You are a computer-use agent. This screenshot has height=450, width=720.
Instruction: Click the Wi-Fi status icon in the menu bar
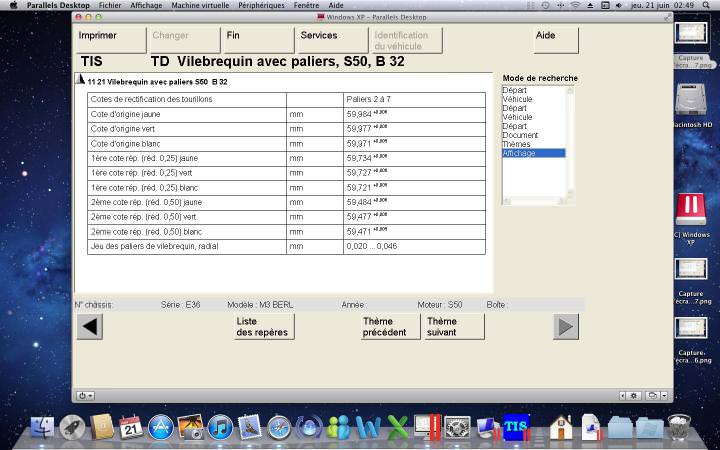click(x=575, y=6)
